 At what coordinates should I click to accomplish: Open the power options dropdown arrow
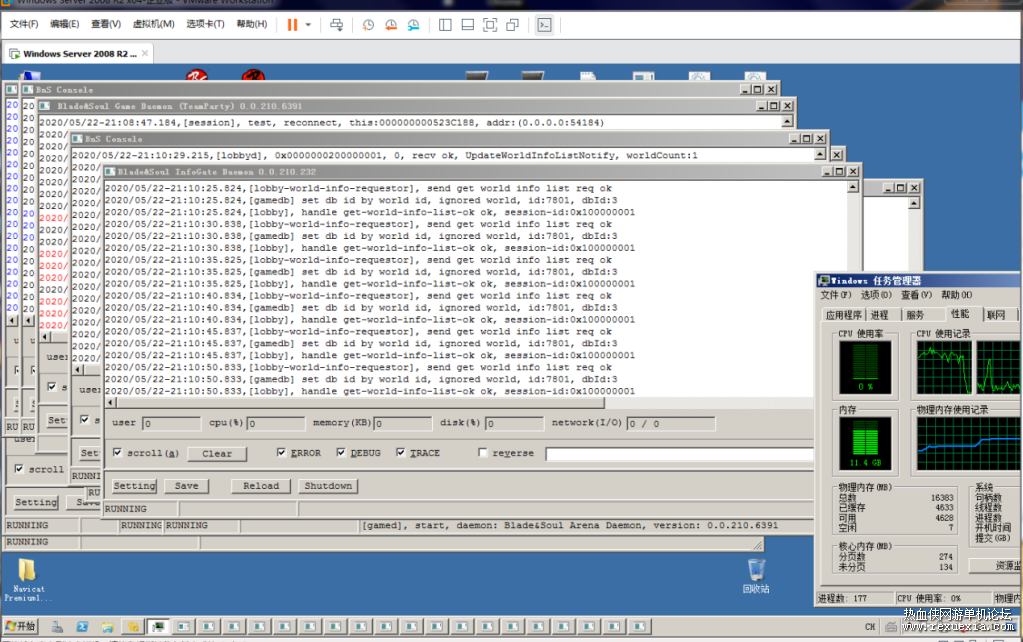[x=308, y=25]
